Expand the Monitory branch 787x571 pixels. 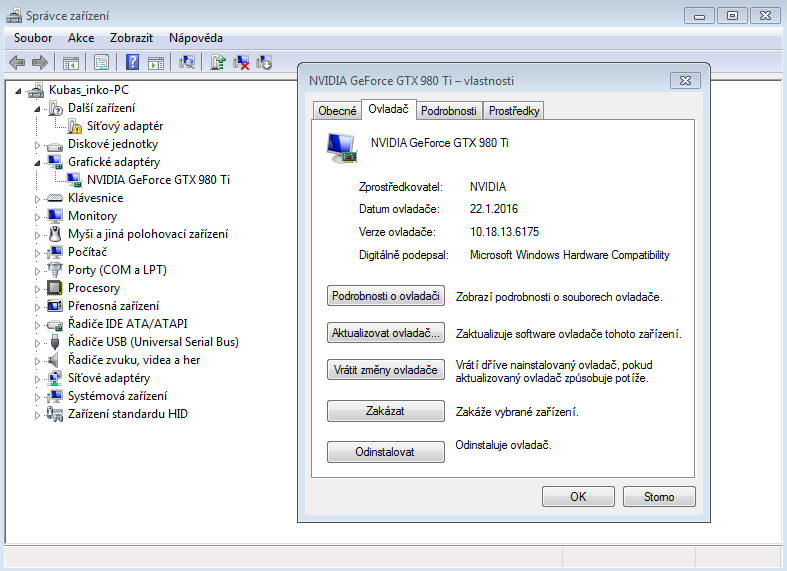click(x=37, y=217)
